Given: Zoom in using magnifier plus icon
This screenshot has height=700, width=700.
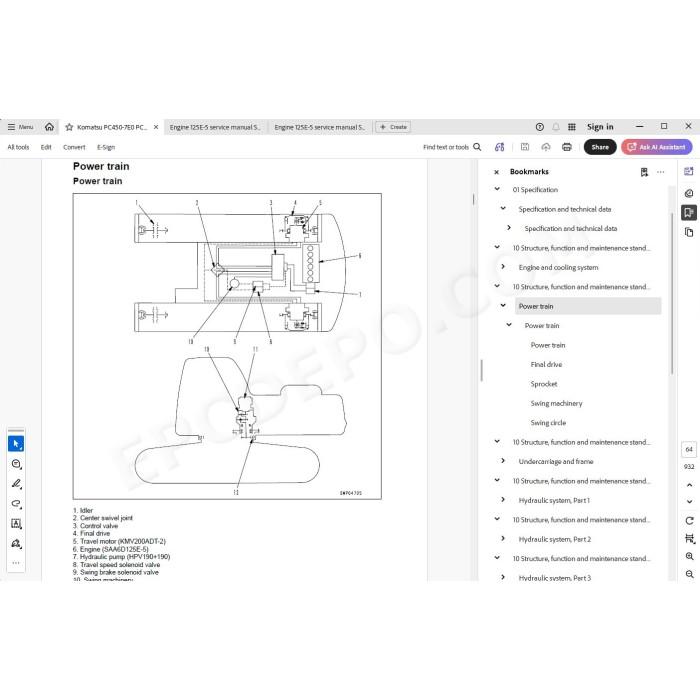Looking at the screenshot, I should point(689,556).
